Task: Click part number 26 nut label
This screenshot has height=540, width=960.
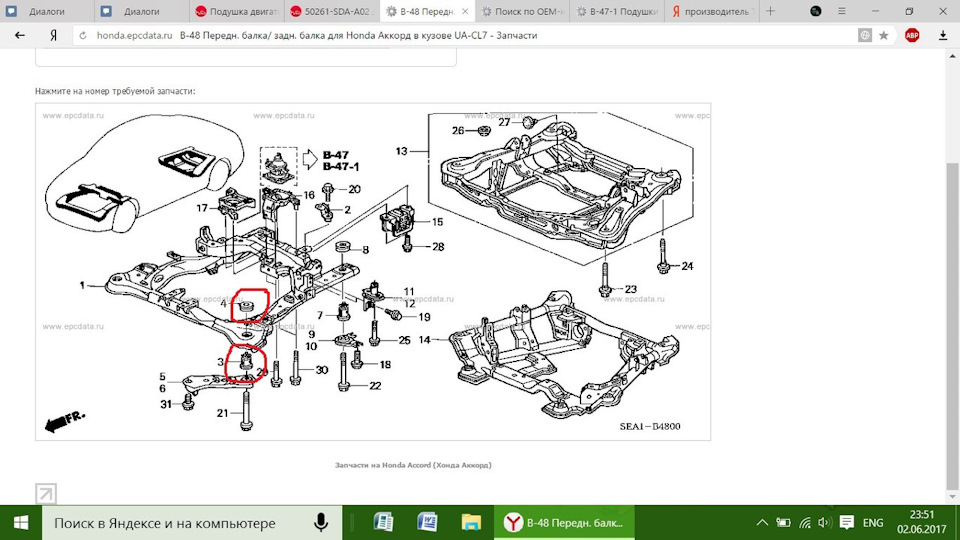Action: (459, 130)
